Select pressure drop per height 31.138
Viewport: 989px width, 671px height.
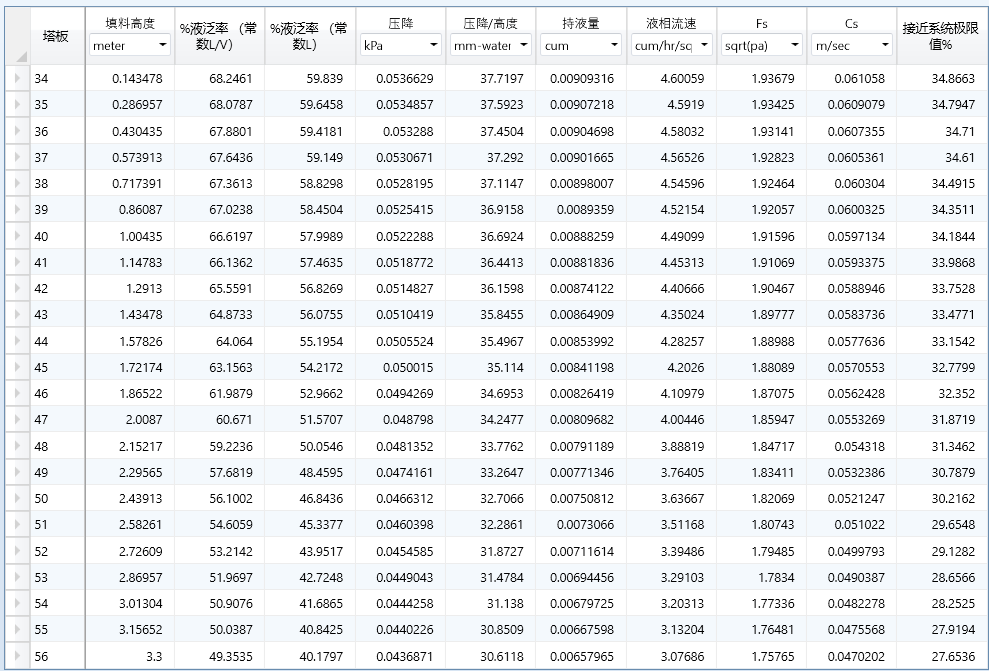505,603
